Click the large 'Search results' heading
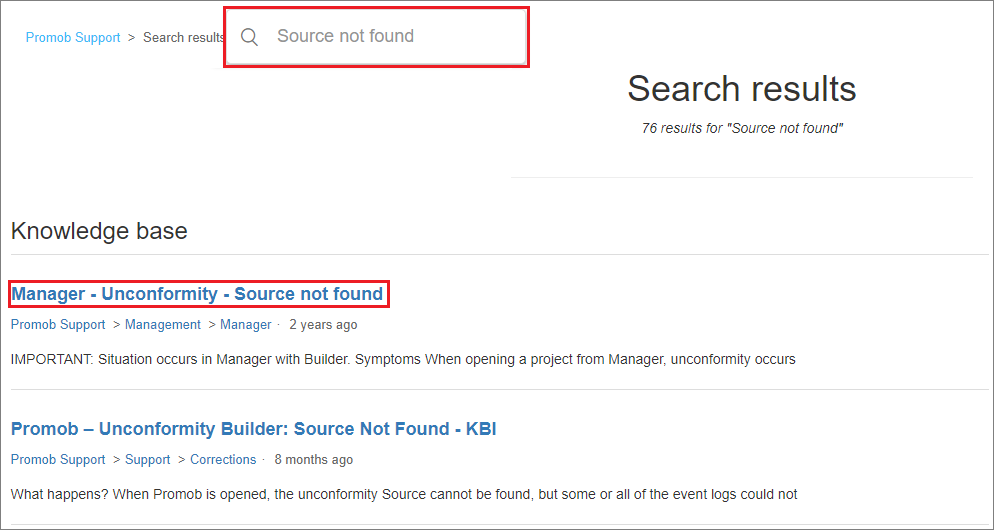994x530 pixels. coord(742,88)
